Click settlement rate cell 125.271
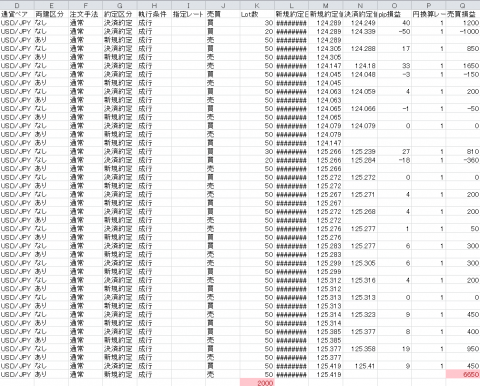Image resolution: width=480 pixels, height=386 pixels. click(360, 194)
